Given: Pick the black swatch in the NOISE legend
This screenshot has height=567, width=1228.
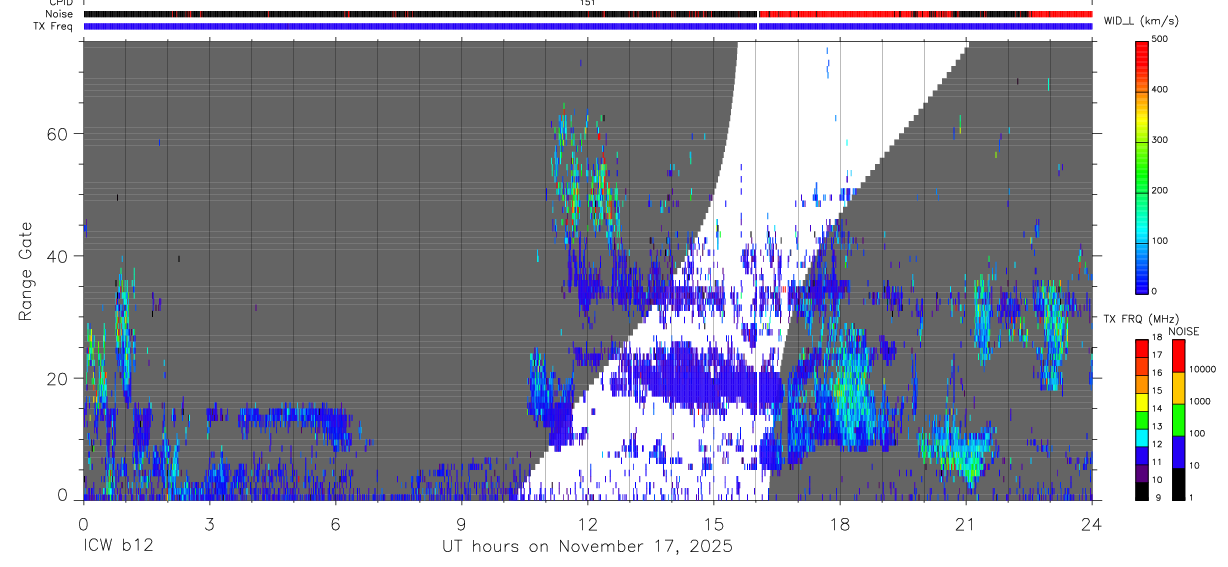Looking at the screenshot, I should [1178, 484].
